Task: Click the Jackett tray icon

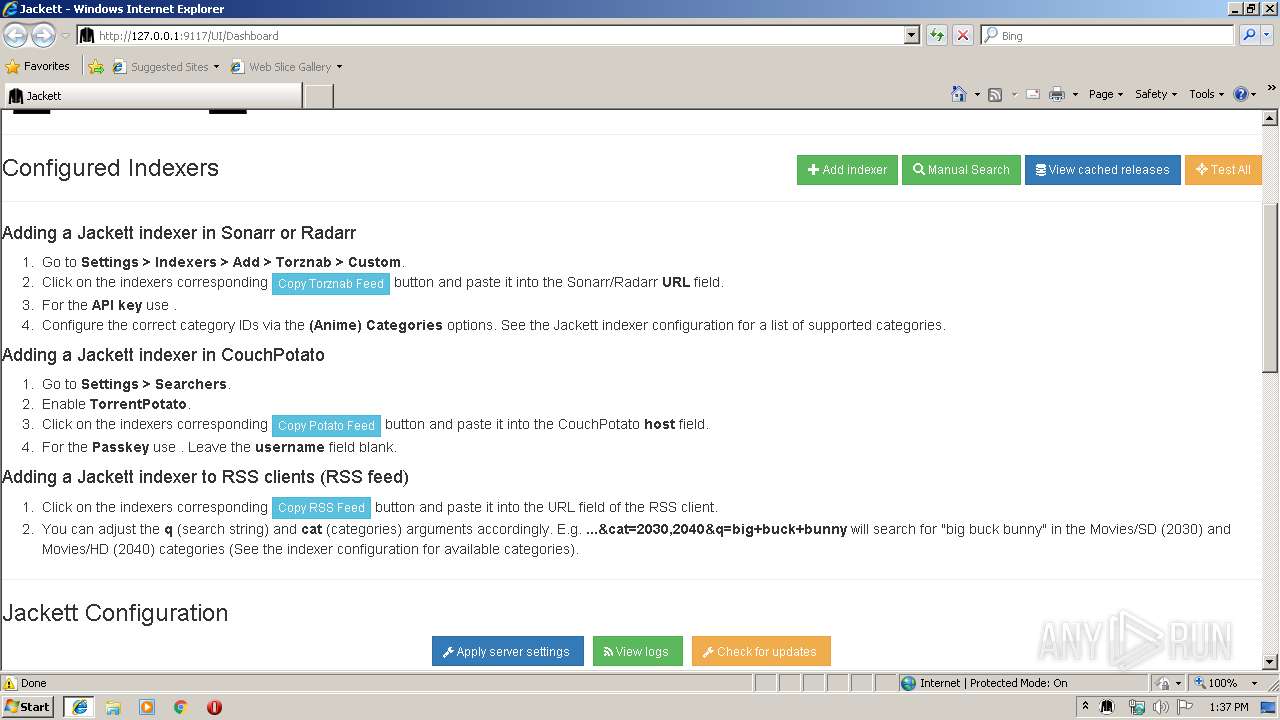Action: tap(1107, 707)
